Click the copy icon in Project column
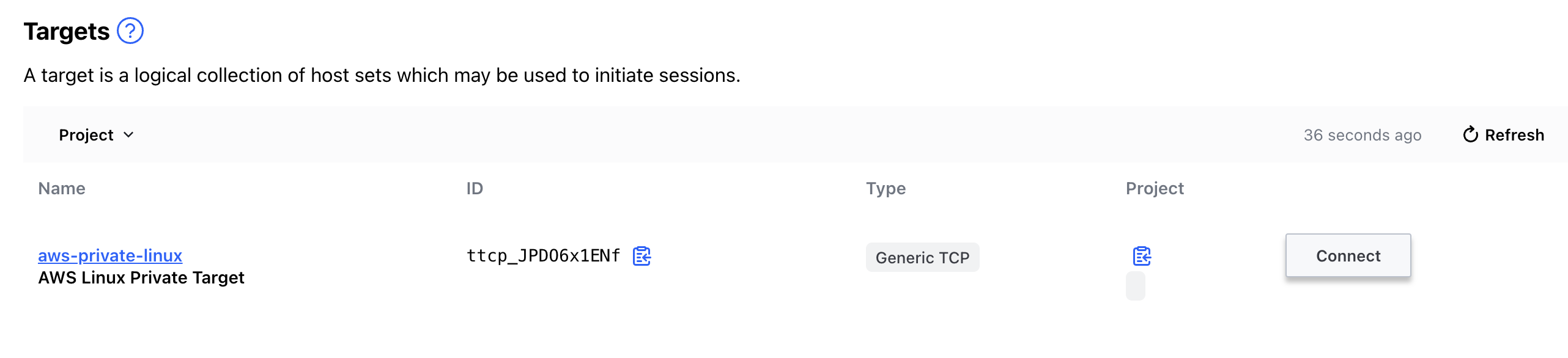Screen dimensions: 1568x358 [x=1141, y=256]
